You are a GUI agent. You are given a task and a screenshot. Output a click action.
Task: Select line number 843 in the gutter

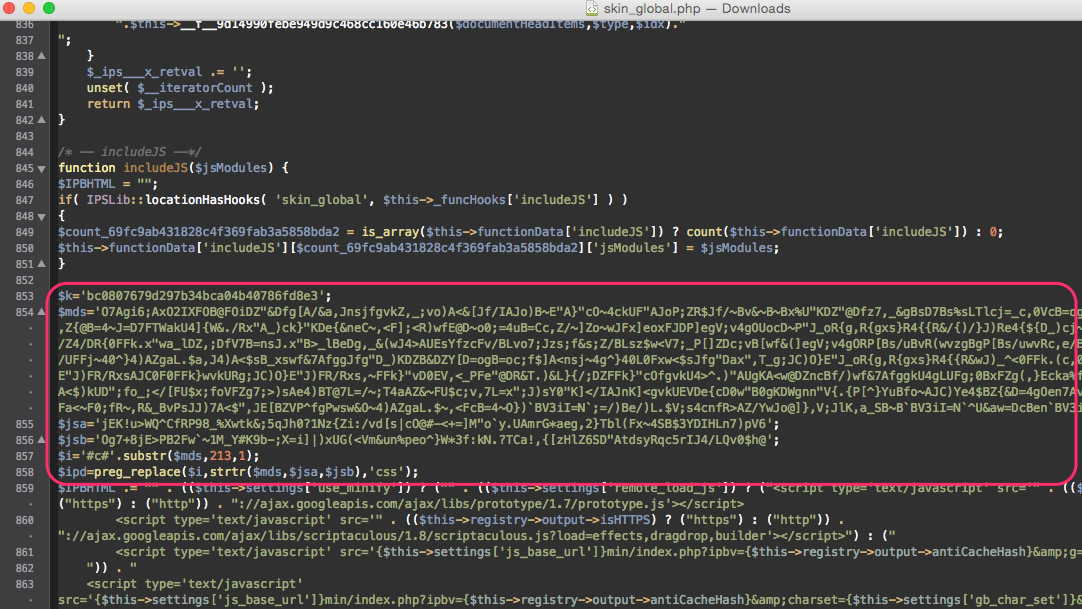(x=24, y=136)
